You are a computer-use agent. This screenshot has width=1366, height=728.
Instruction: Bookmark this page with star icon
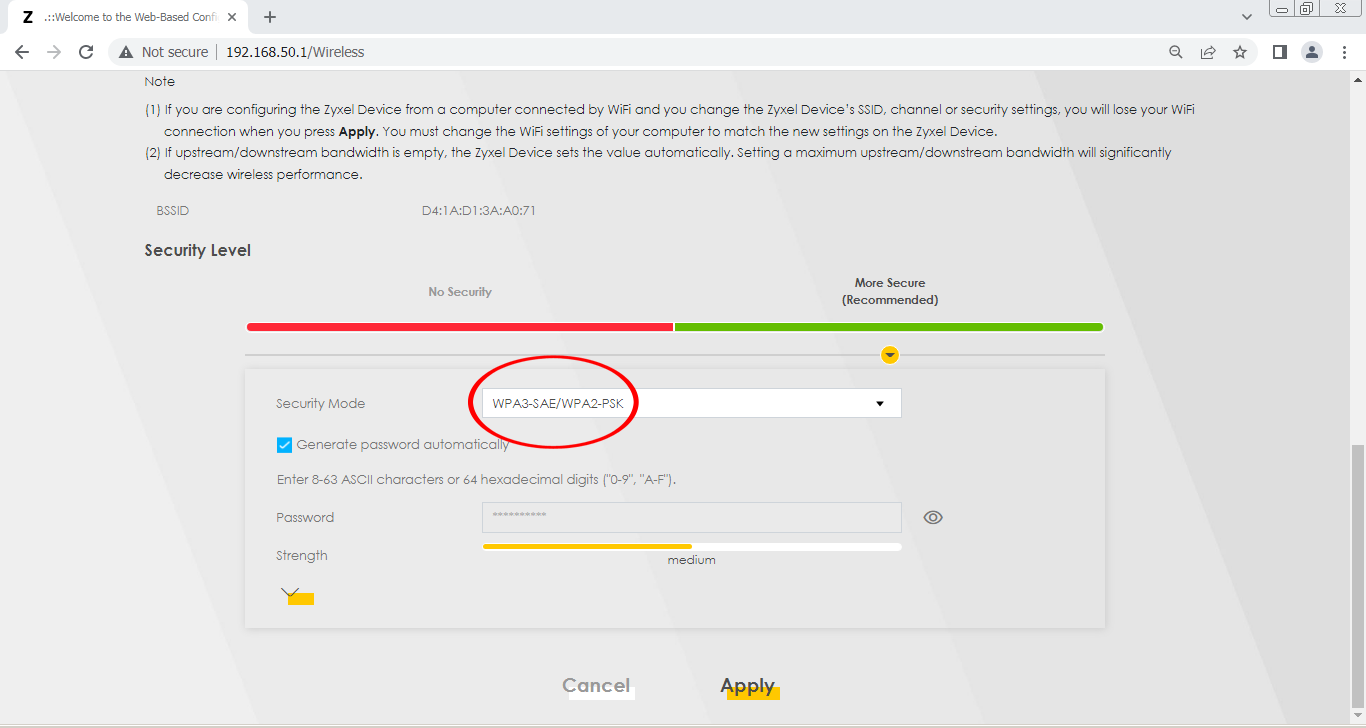pyautogui.click(x=1240, y=52)
